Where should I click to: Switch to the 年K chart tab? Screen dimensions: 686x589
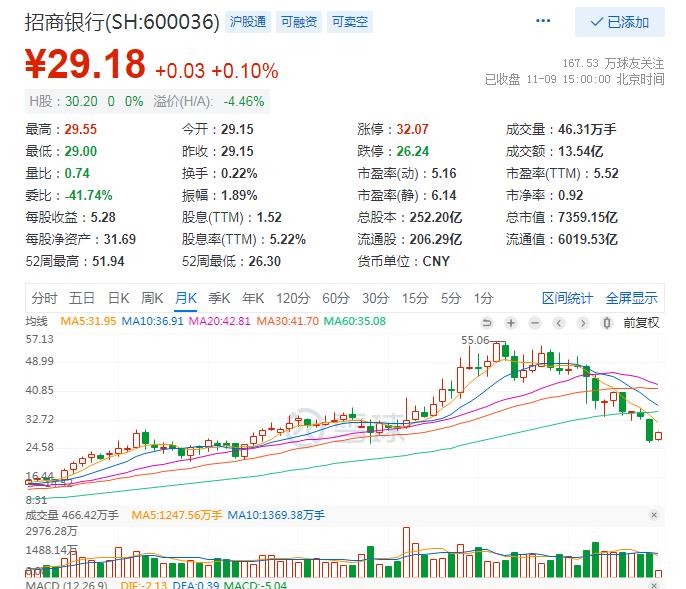[253, 298]
